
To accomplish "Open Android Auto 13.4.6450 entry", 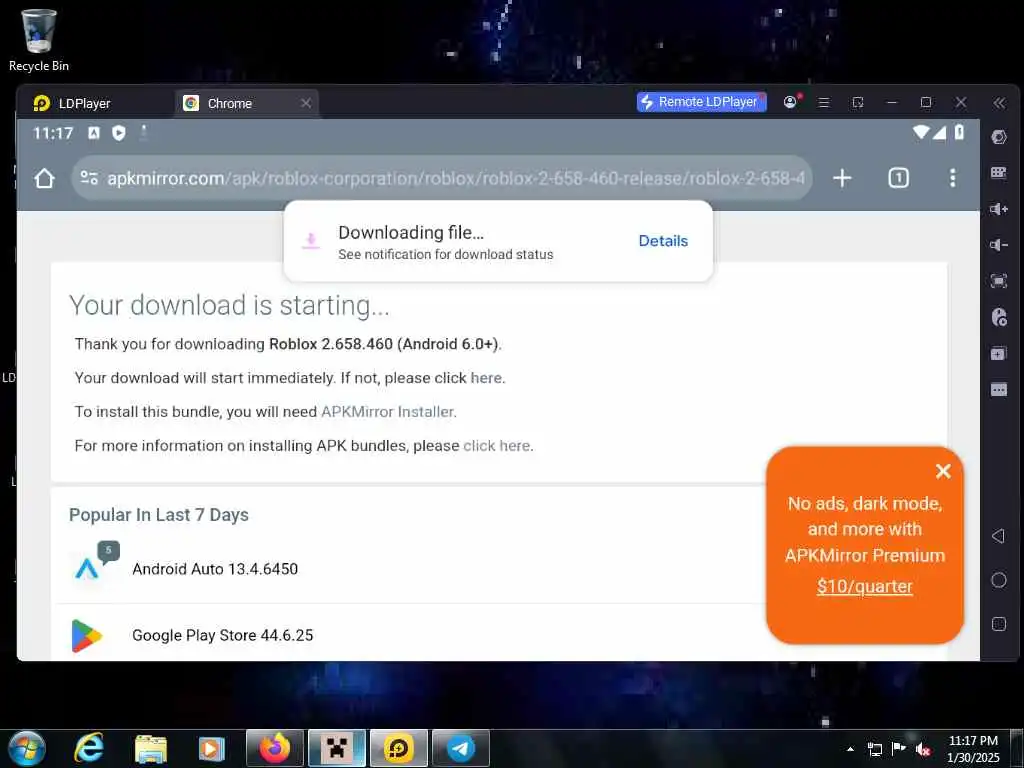I will (x=215, y=569).
